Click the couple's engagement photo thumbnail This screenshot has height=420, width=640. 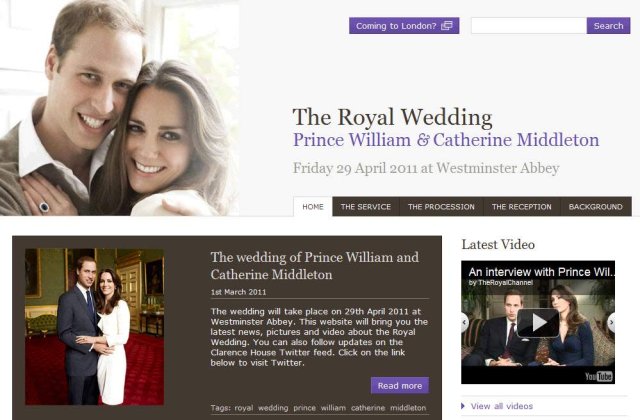(95, 327)
